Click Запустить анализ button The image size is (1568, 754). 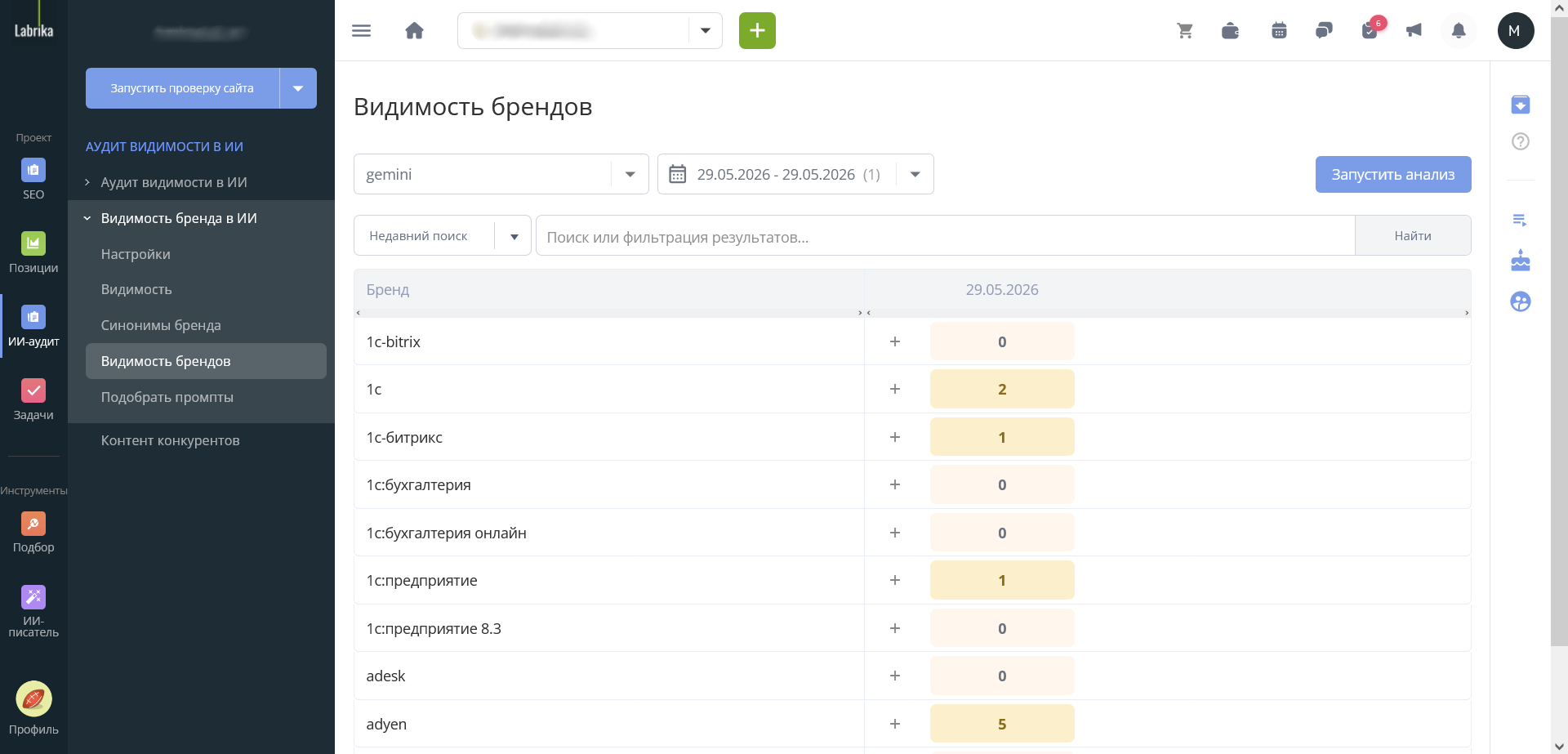point(1392,174)
